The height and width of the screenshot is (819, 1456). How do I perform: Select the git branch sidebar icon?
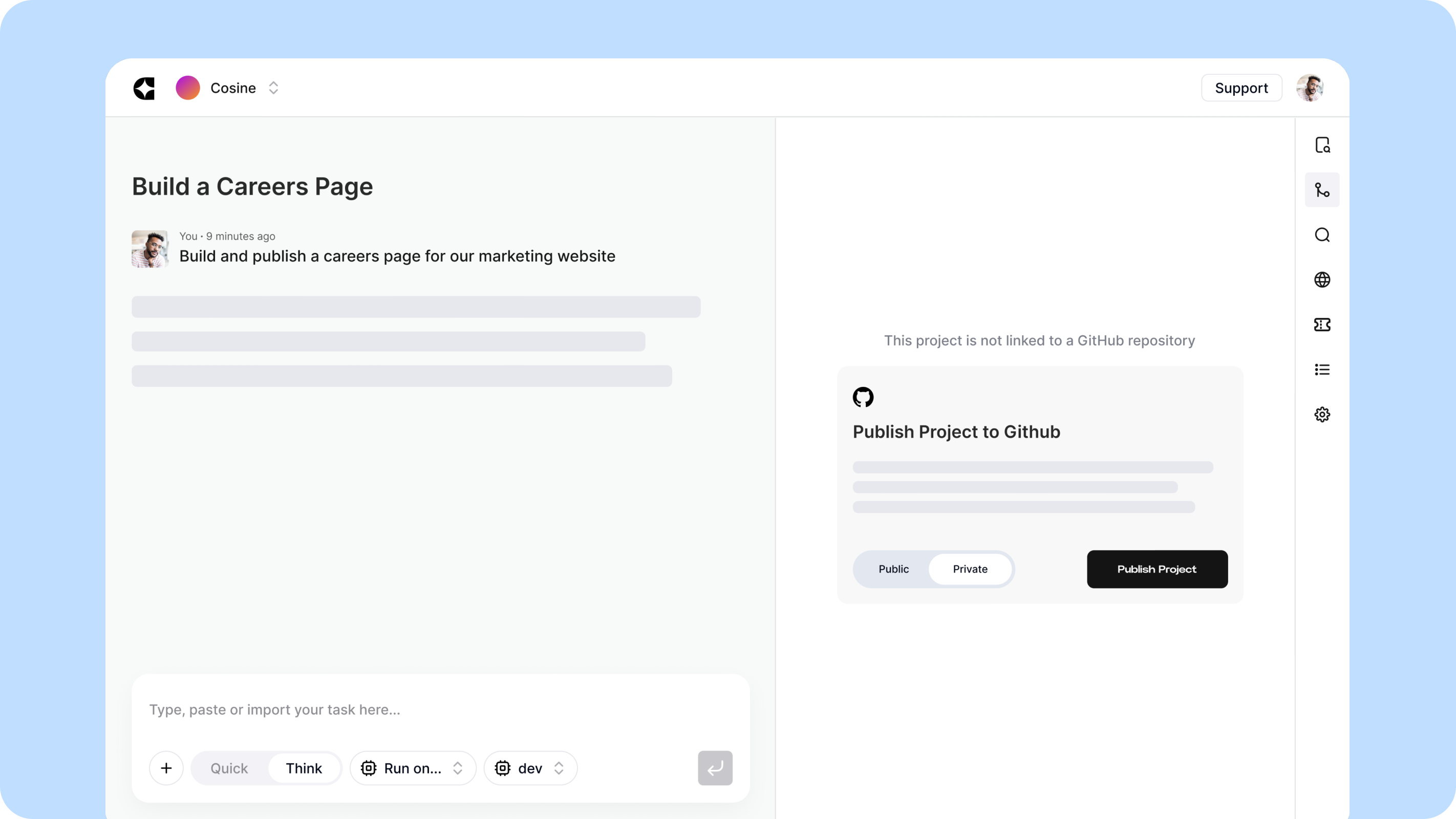pyautogui.click(x=1322, y=190)
